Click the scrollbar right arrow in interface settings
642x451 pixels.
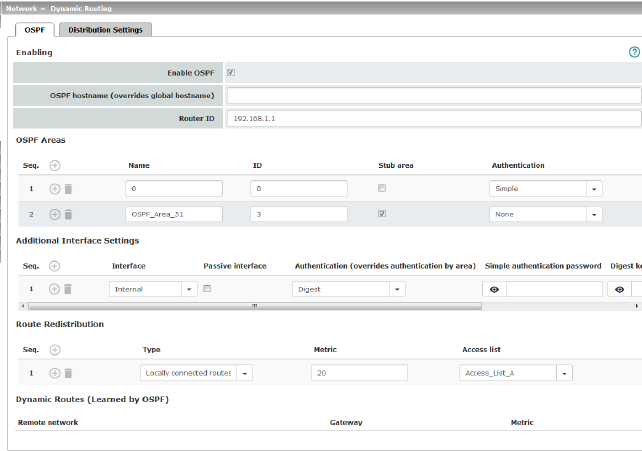pyautogui.click(x=637, y=306)
